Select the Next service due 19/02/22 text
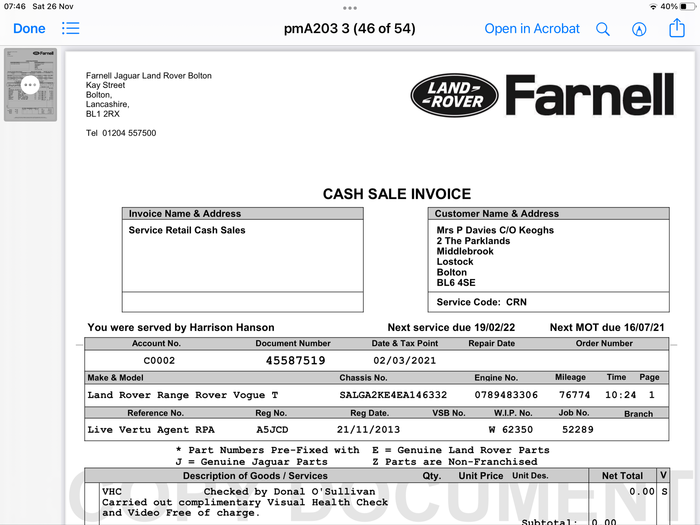 451,327
